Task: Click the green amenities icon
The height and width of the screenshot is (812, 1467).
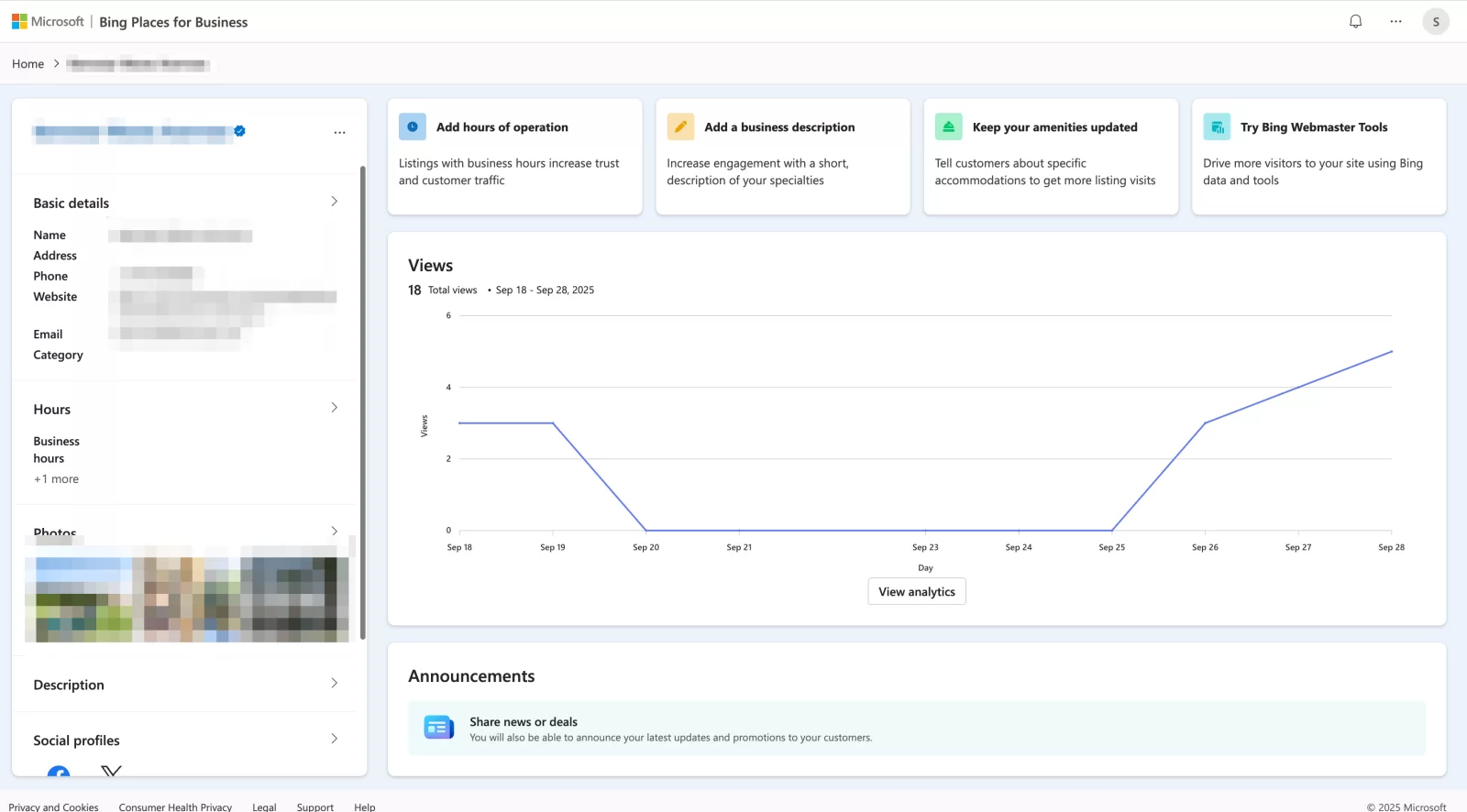Action: coord(948,126)
